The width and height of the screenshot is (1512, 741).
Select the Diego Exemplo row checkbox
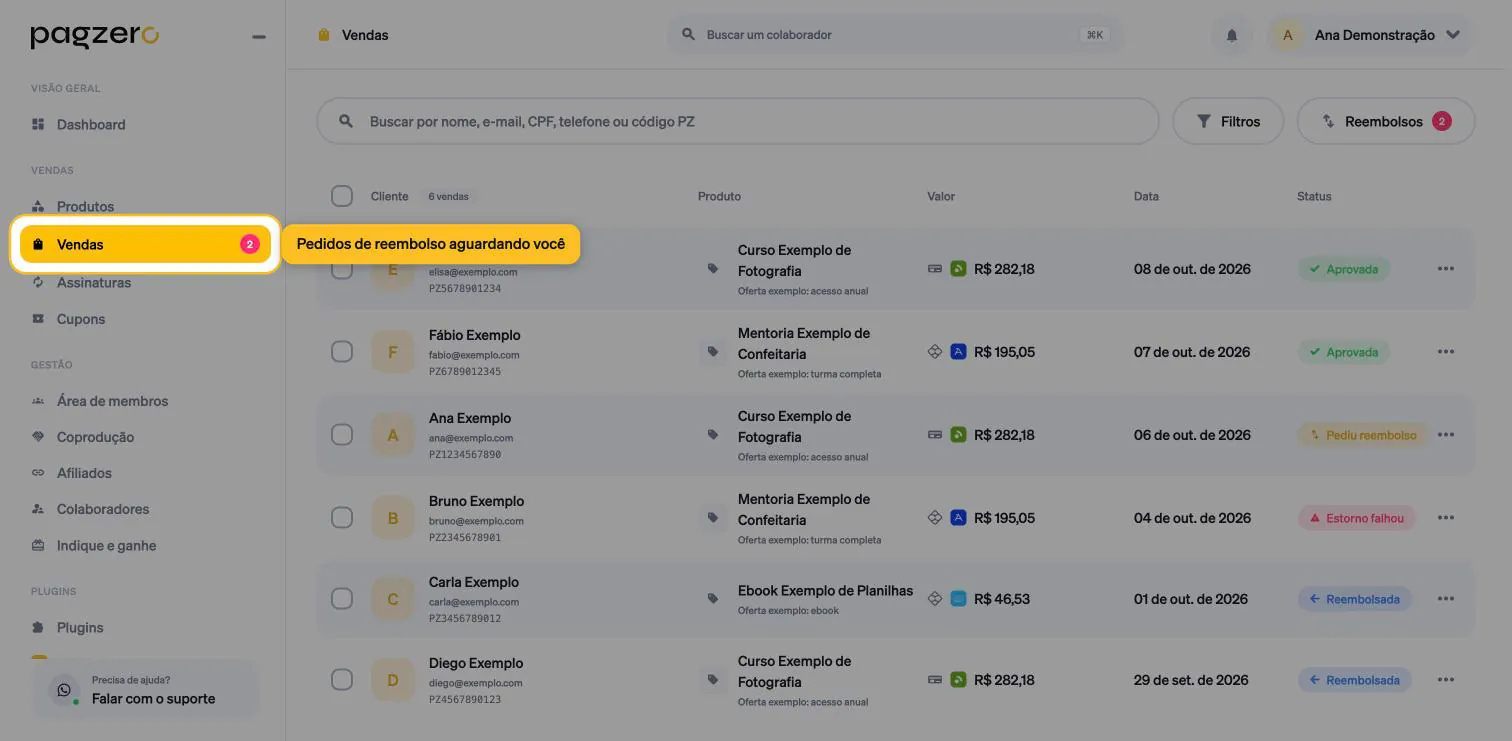tap(342, 680)
